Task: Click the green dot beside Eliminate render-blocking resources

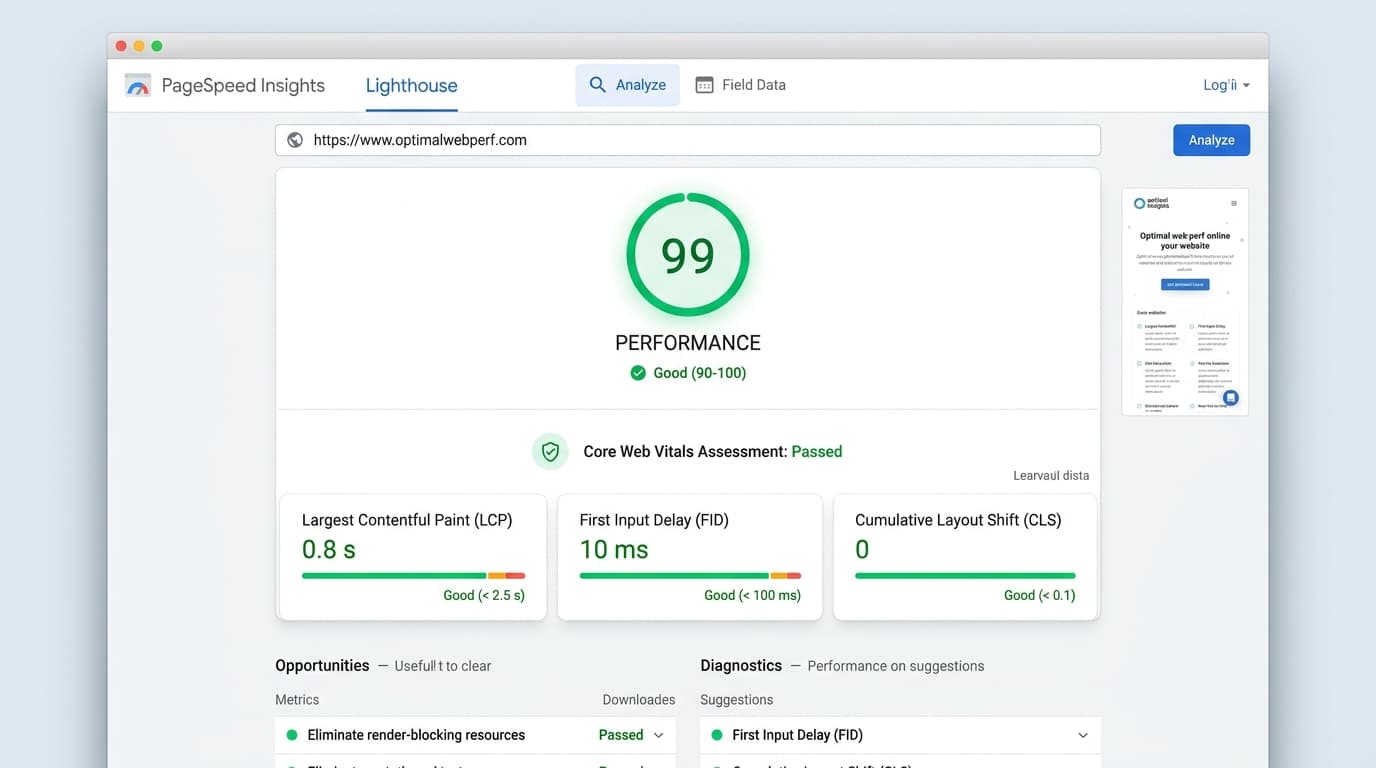Action: click(x=292, y=735)
